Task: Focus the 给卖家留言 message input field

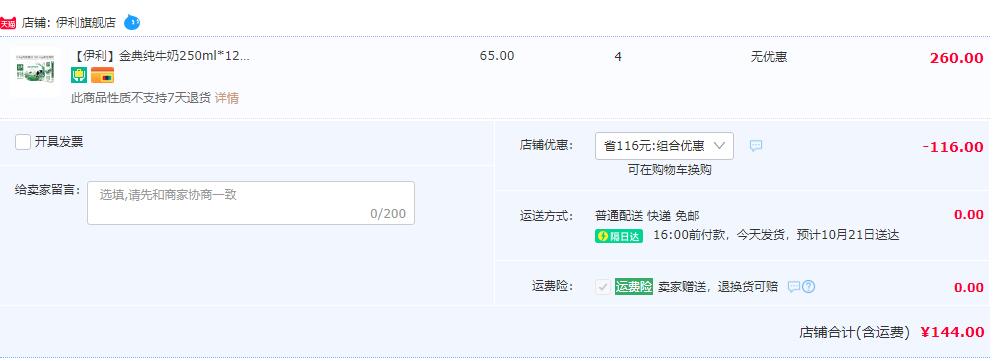Action: pyautogui.click(x=251, y=203)
